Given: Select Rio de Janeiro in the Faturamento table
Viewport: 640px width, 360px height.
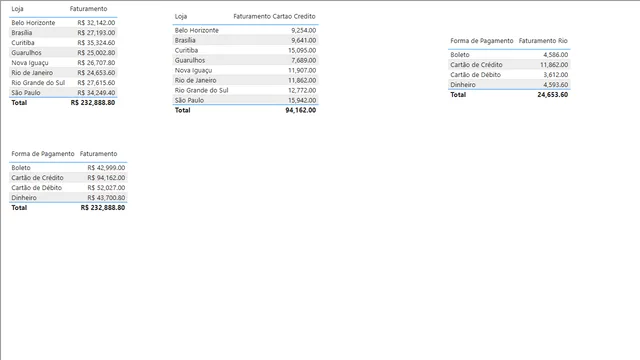Looking at the screenshot, I should point(32,73).
